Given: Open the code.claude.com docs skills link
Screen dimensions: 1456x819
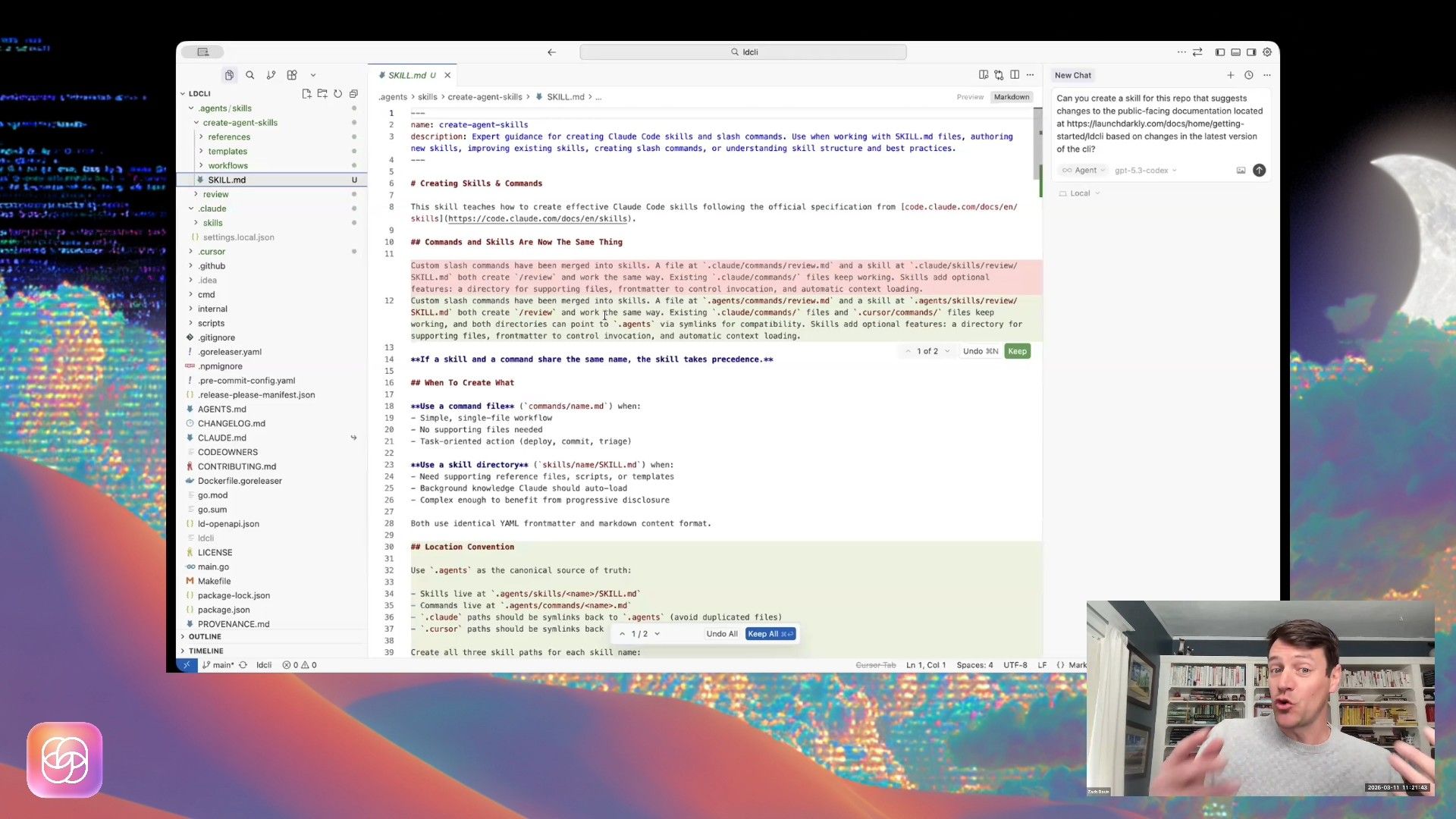Looking at the screenshot, I should [x=537, y=219].
